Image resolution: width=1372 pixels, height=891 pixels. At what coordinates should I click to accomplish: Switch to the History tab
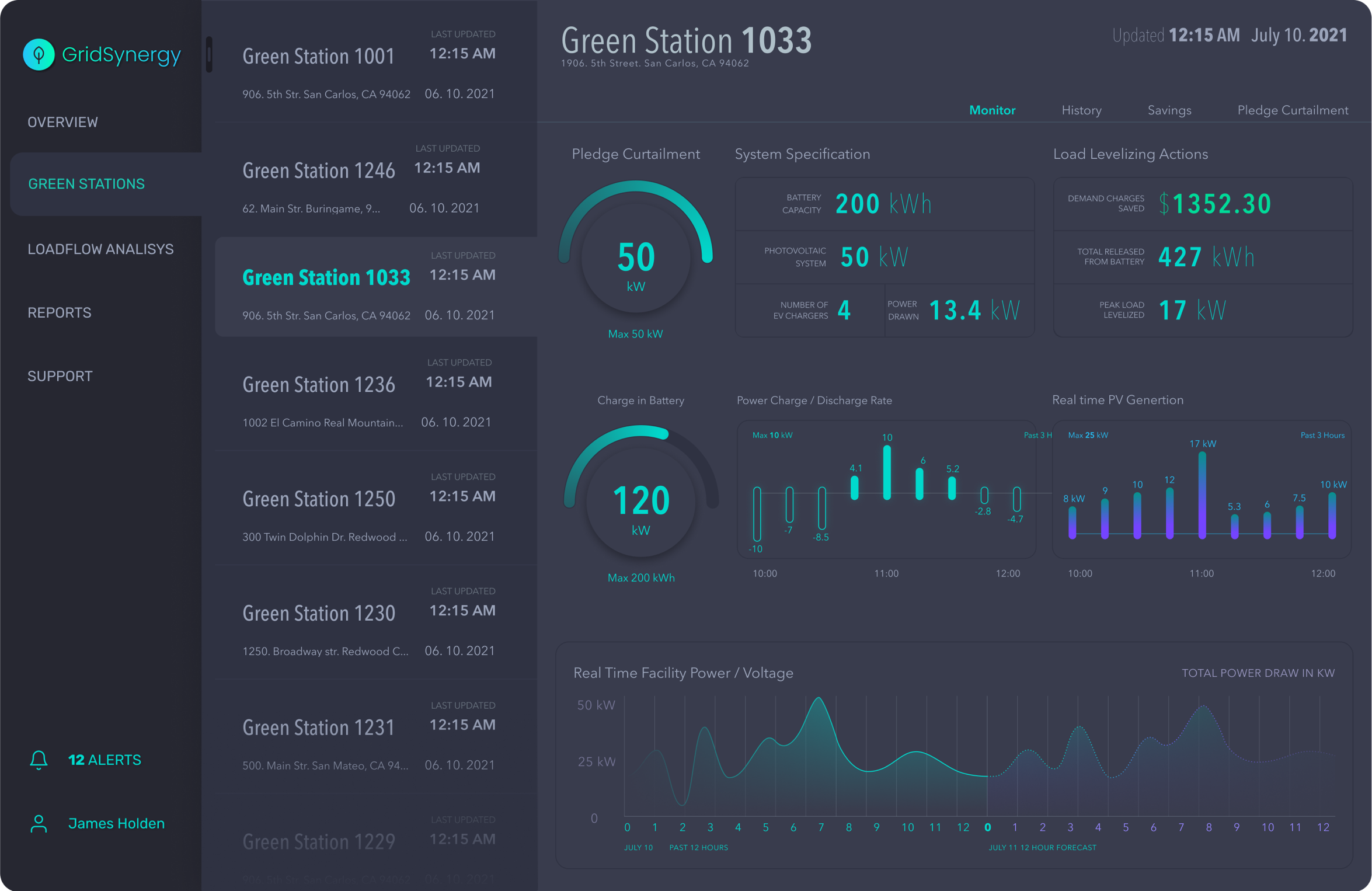tap(1081, 110)
